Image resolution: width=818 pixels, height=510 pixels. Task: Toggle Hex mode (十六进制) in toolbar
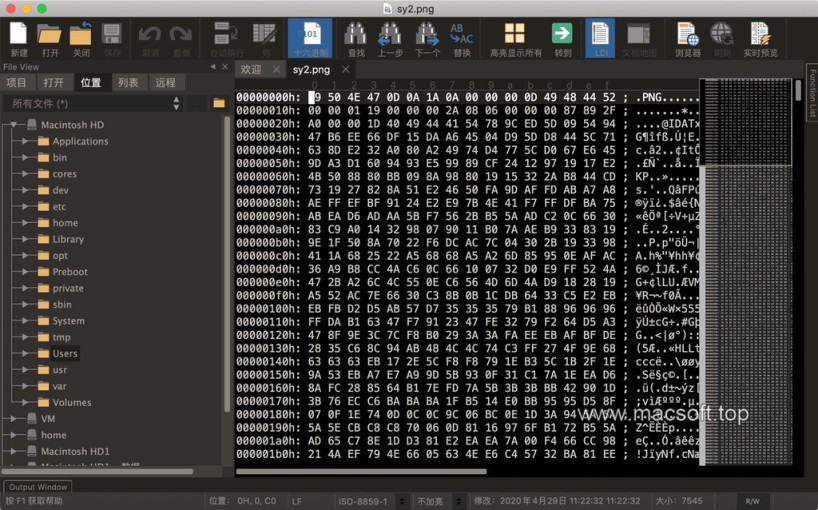pyautogui.click(x=309, y=37)
